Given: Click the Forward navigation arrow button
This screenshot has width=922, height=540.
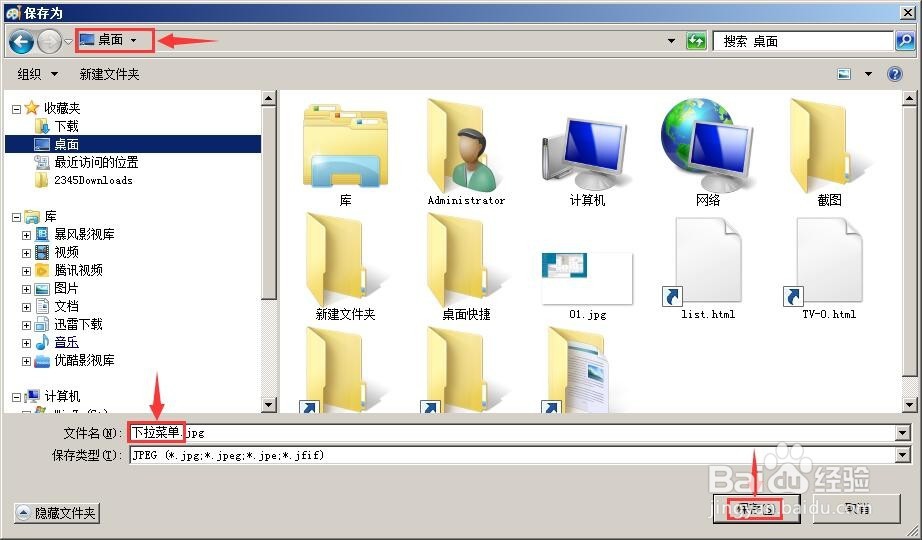Looking at the screenshot, I should coord(49,41).
